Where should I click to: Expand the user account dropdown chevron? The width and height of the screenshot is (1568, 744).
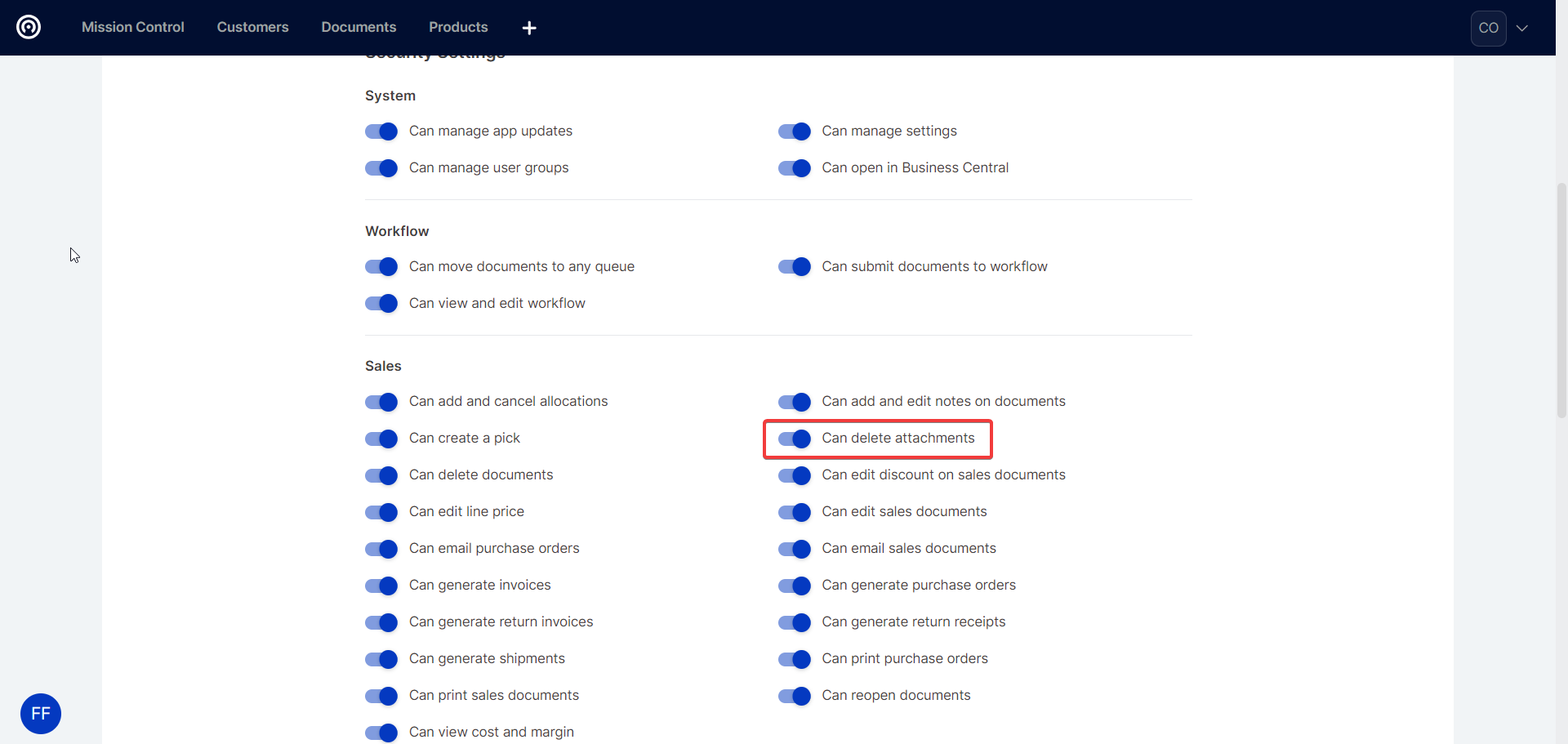click(1522, 28)
